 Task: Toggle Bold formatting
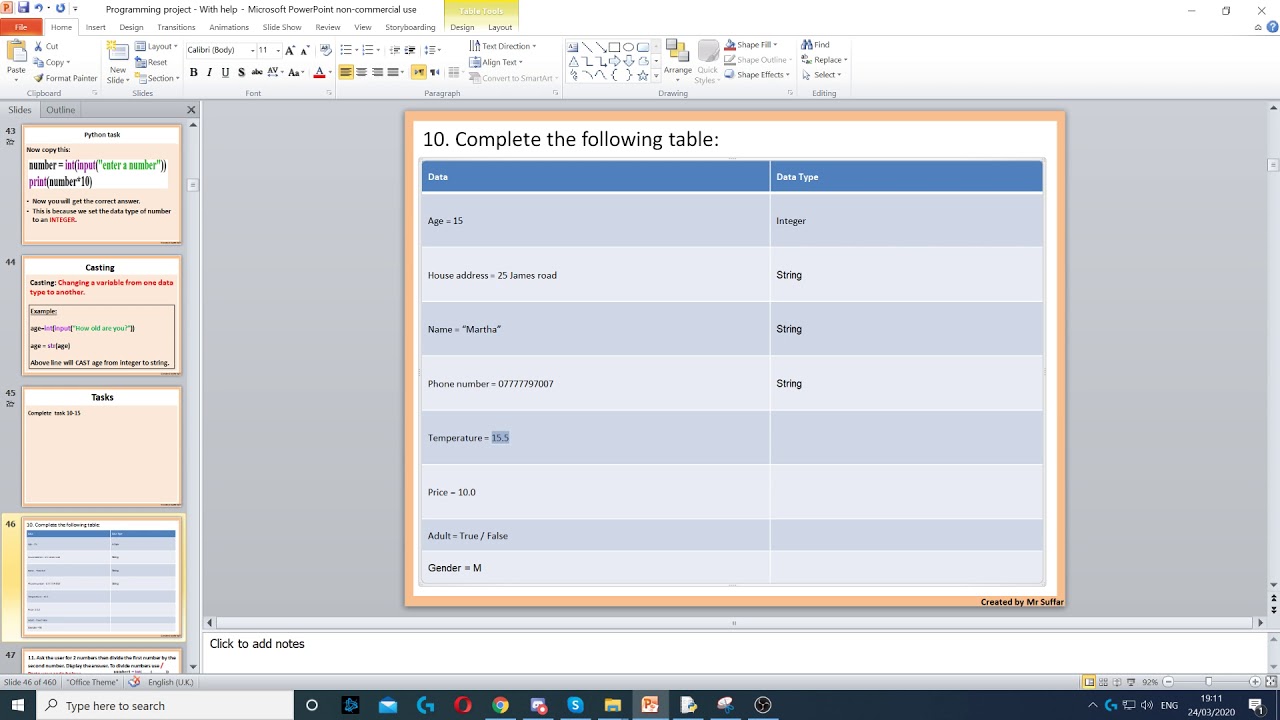click(x=194, y=72)
